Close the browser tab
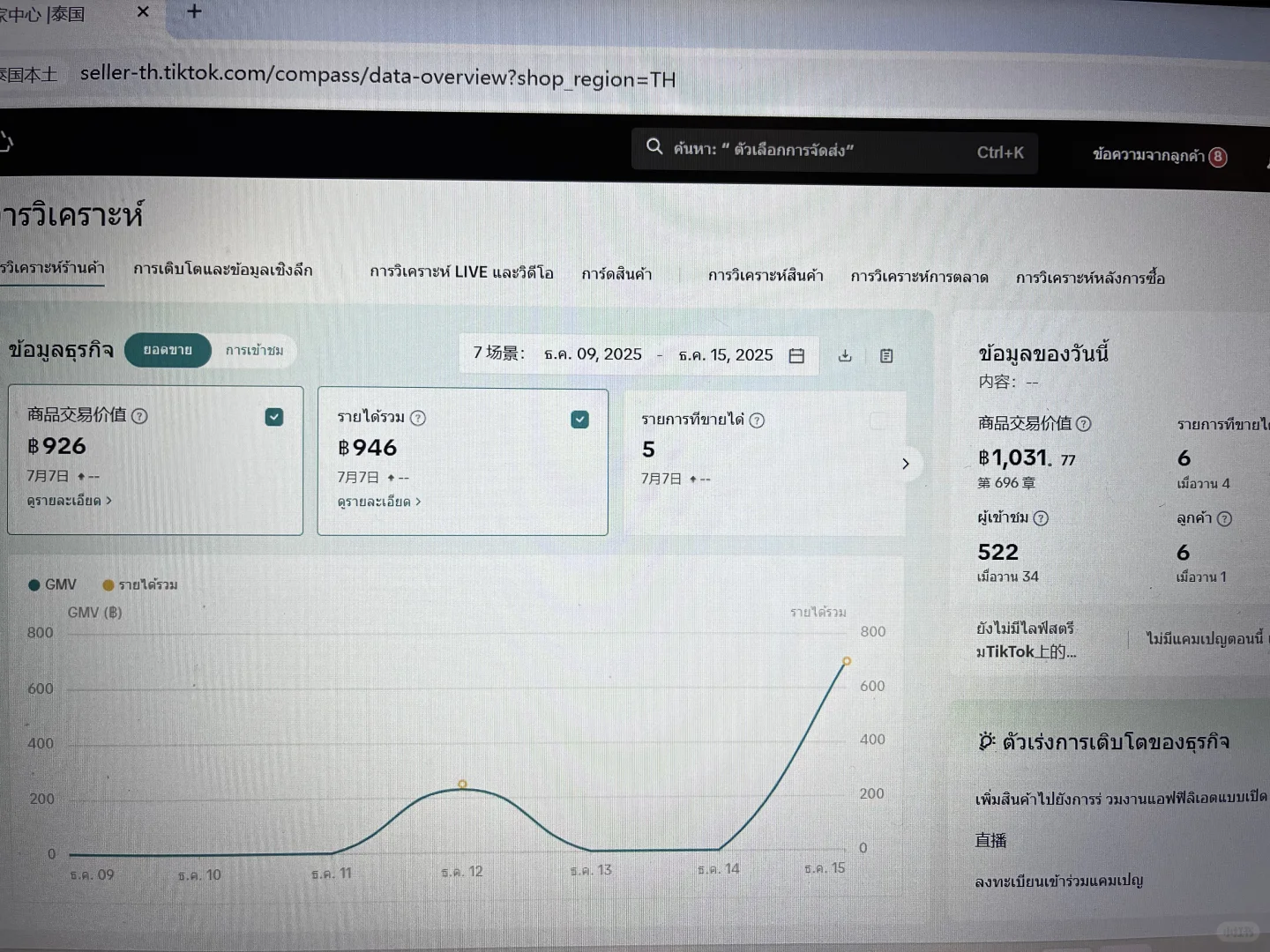This screenshot has width=1270, height=952. point(143,11)
